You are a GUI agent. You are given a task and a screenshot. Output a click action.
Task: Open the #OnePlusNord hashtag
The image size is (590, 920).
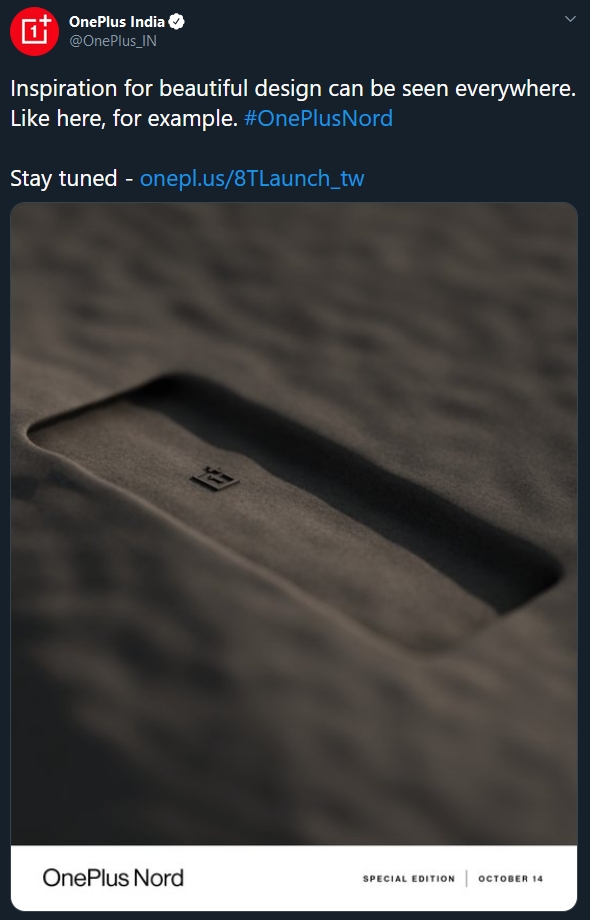[x=318, y=119]
